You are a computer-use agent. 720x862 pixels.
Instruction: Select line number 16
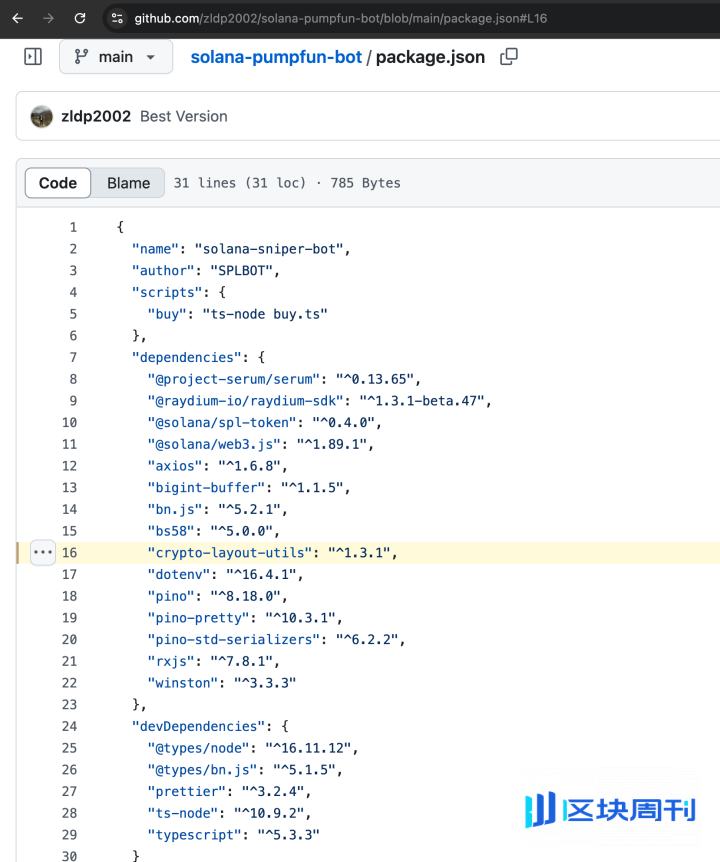(69, 552)
